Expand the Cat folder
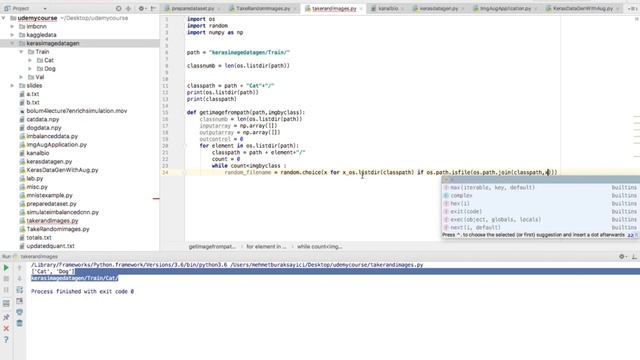The width and height of the screenshot is (640, 360). point(30,60)
